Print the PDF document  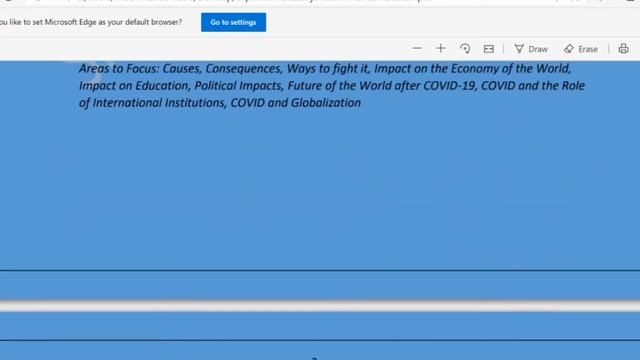tap(623, 49)
